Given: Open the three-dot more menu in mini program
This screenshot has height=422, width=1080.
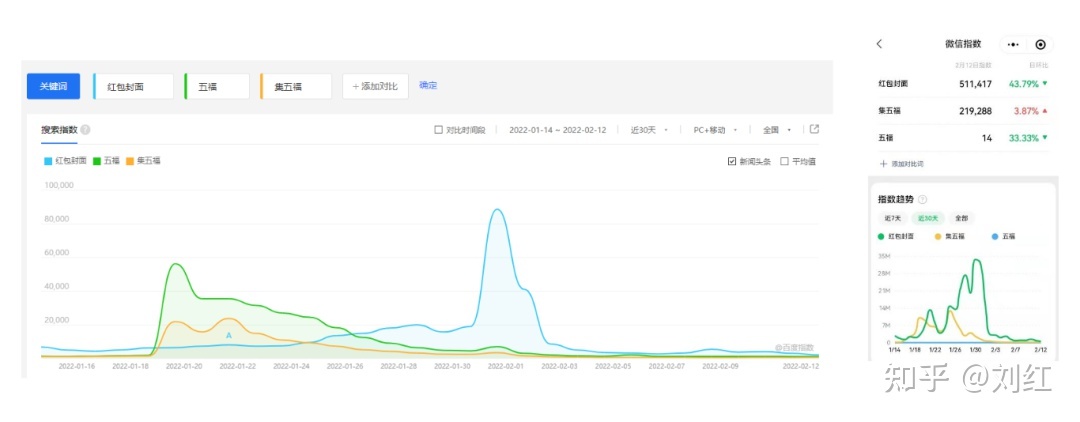Looking at the screenshot, I should click(x=1014, y=44).
